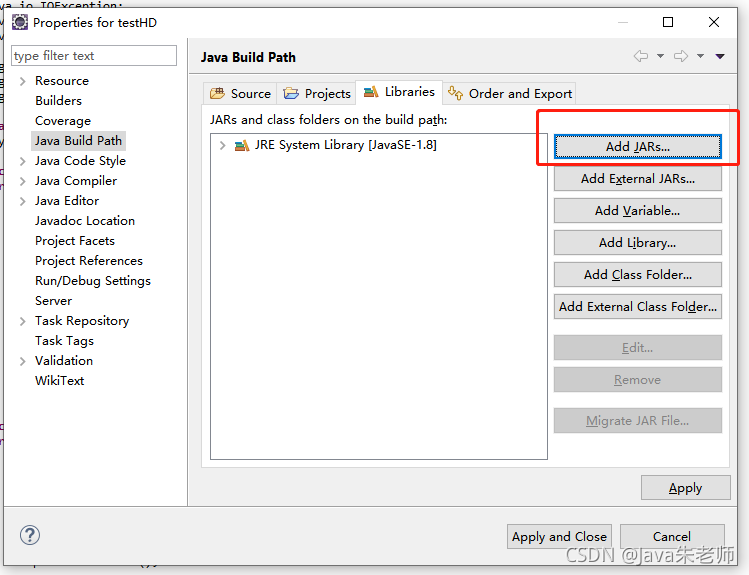Click the help question mark icon
The width and height of the screenshot is (749, 575).
pyautogui.click(x=30, y=535)
